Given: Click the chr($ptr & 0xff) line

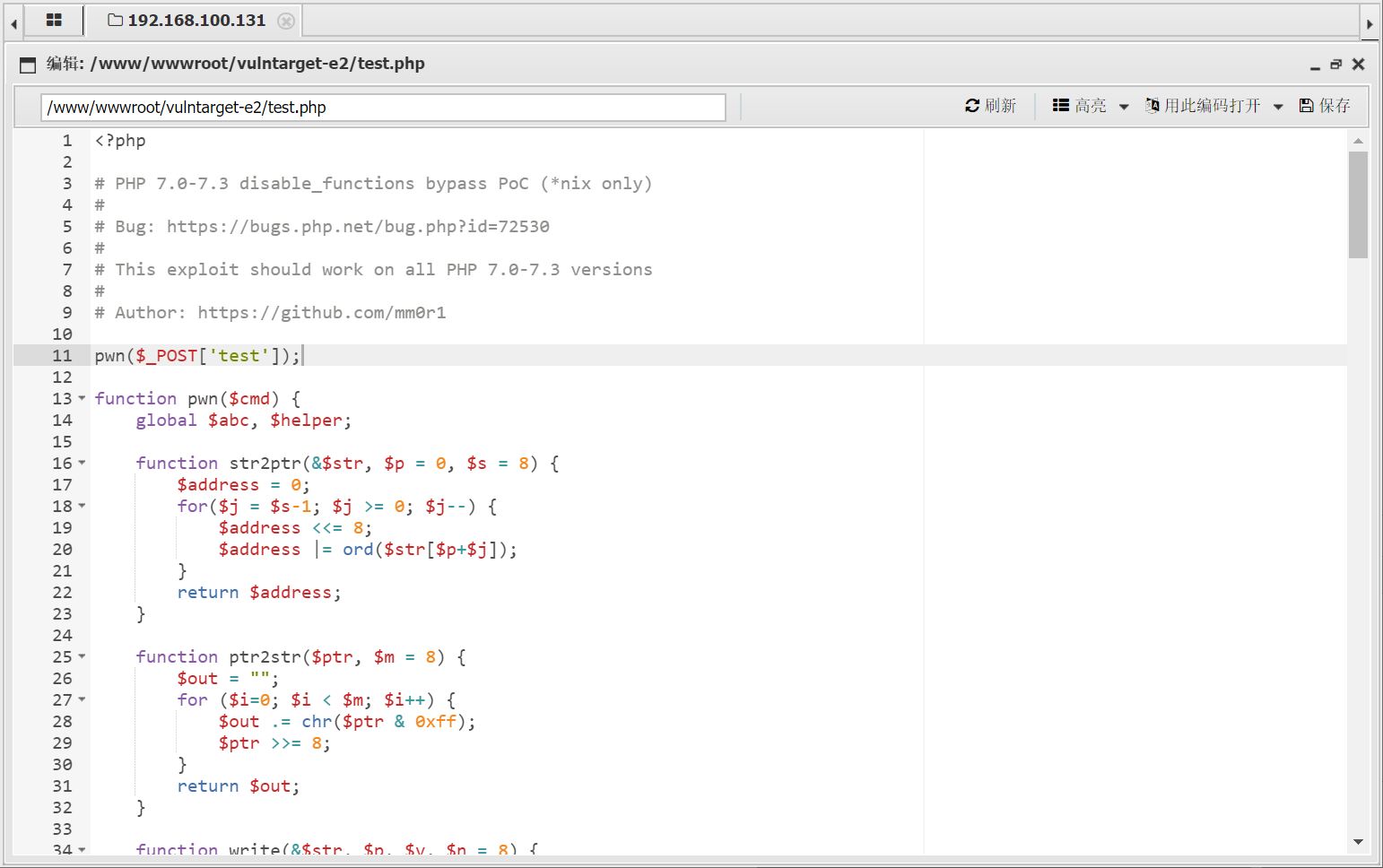Looking at the screenshot, I should tap(347, 722).
